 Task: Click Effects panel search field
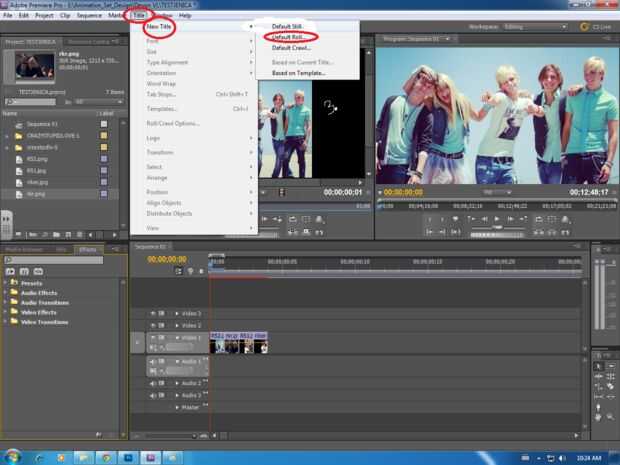point(53,260)
